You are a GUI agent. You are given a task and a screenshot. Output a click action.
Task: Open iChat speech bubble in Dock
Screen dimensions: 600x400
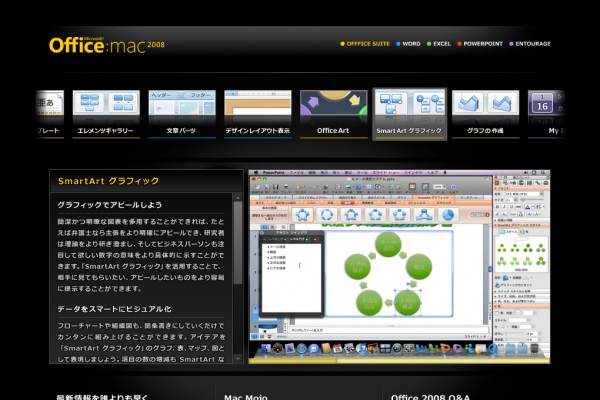[313, 348]
